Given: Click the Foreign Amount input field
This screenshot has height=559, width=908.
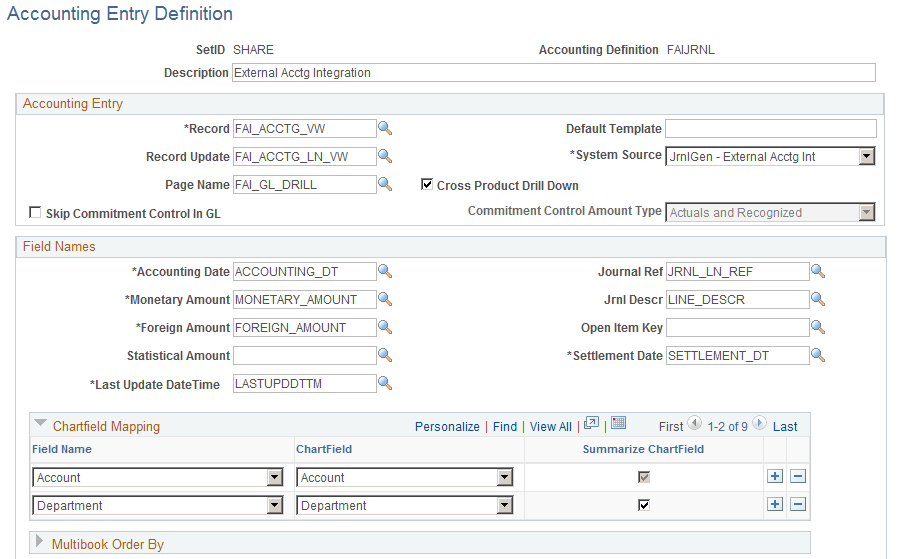Looking at the screenshot, I should coord(305,327).
